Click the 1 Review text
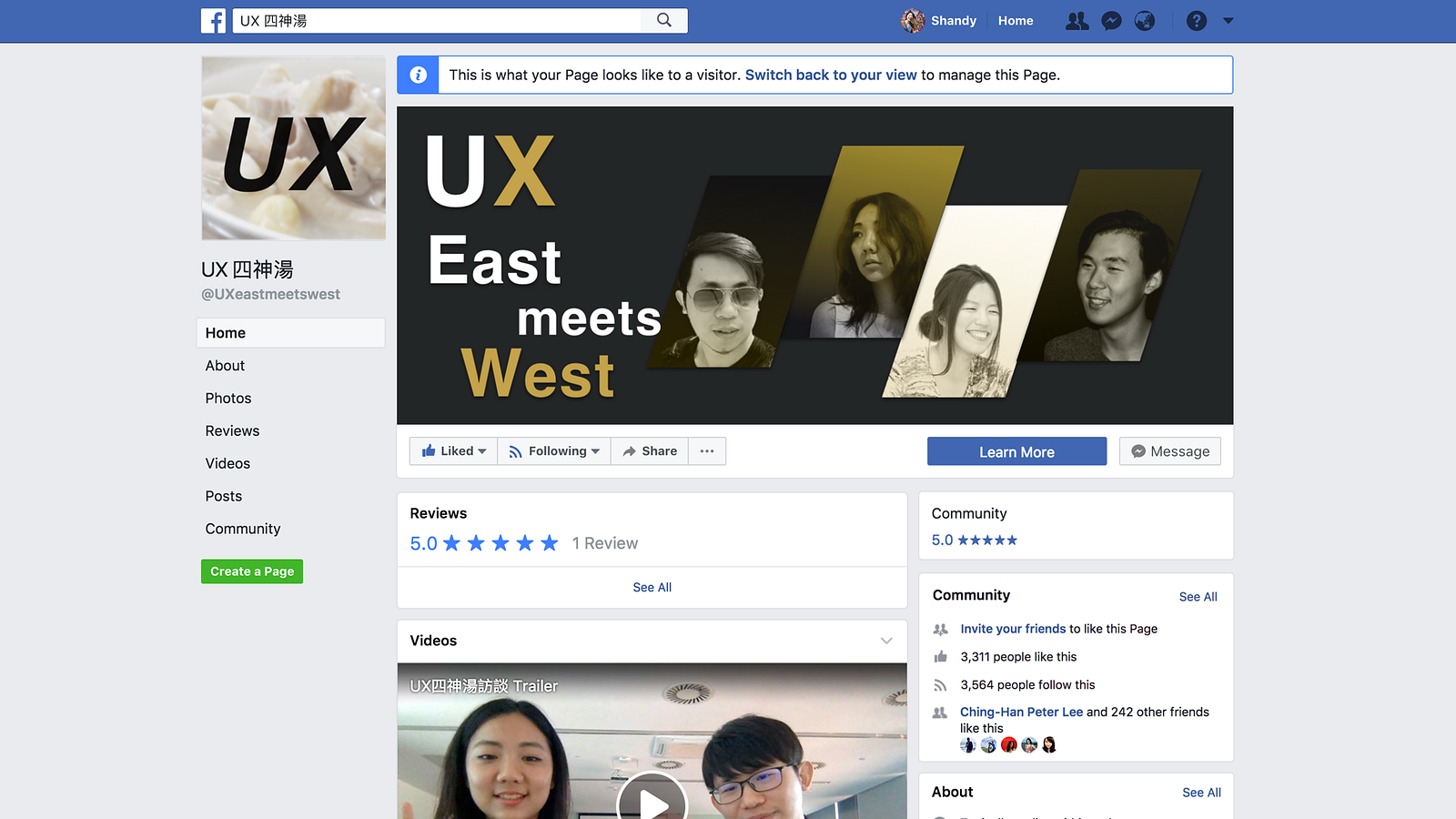Screen dimensions: 1456x819 coord(605,543)
